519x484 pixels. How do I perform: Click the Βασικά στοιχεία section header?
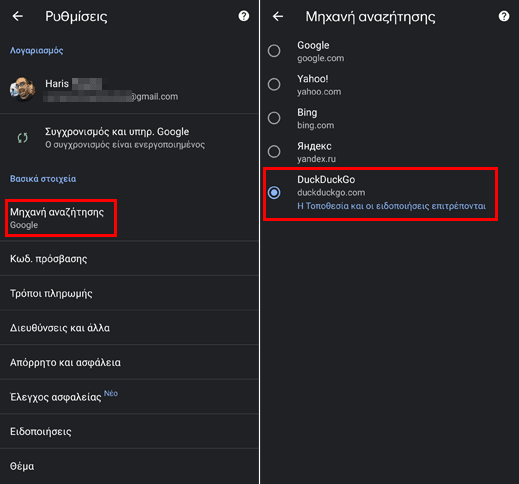(43, 179)
